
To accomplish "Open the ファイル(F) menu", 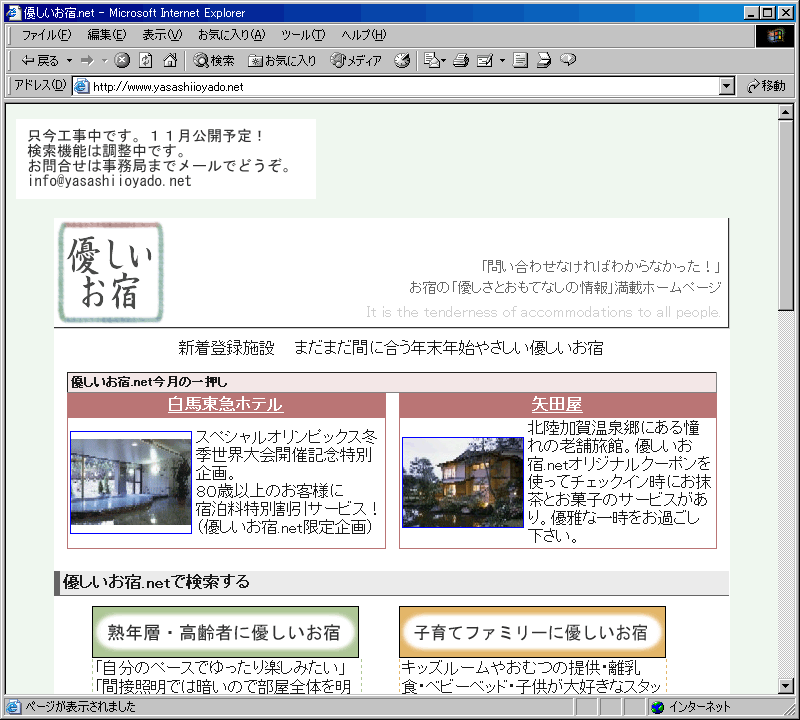I will click(x=46, y=35).
